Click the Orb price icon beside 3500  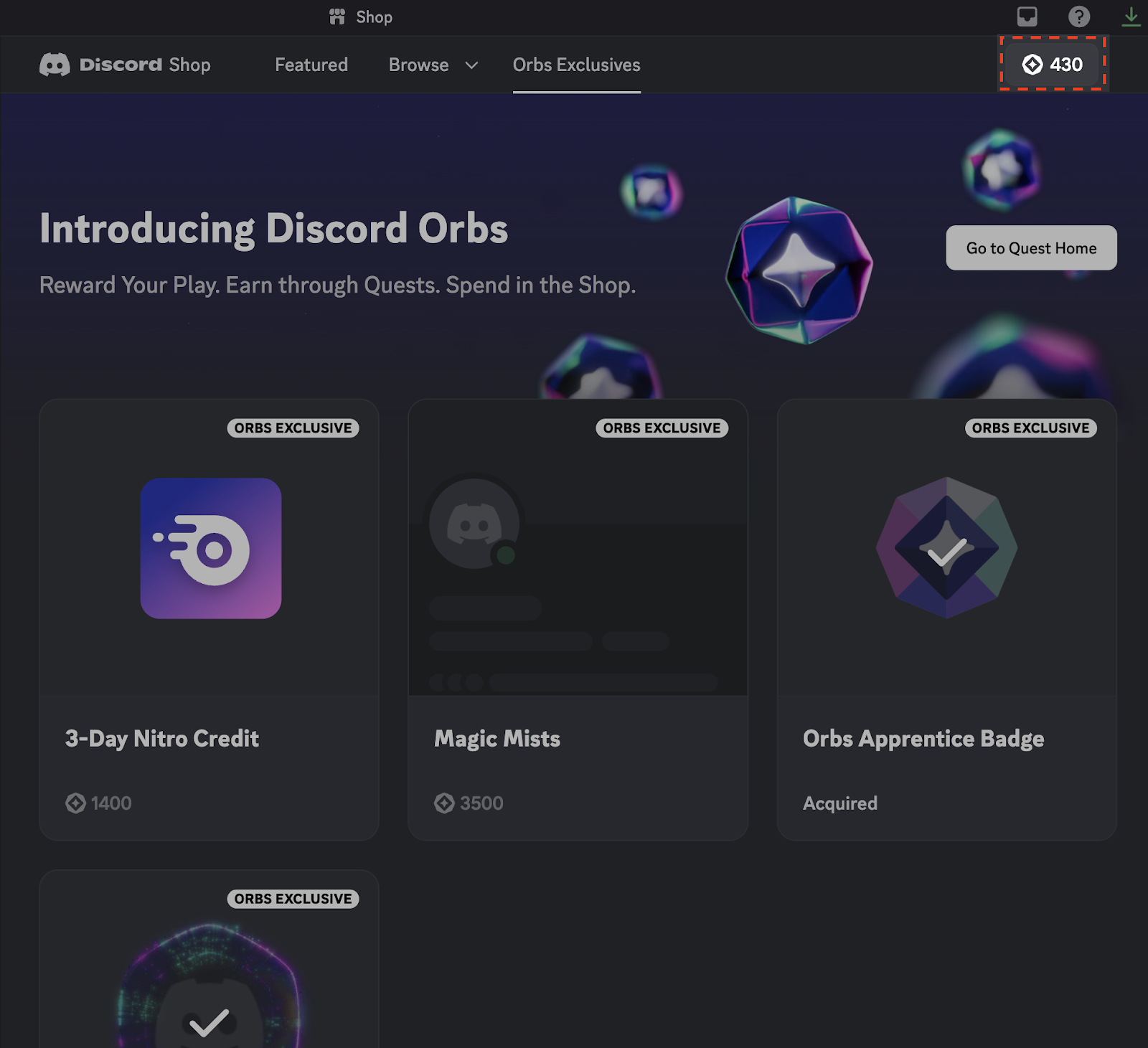click(x=443, y=803)
